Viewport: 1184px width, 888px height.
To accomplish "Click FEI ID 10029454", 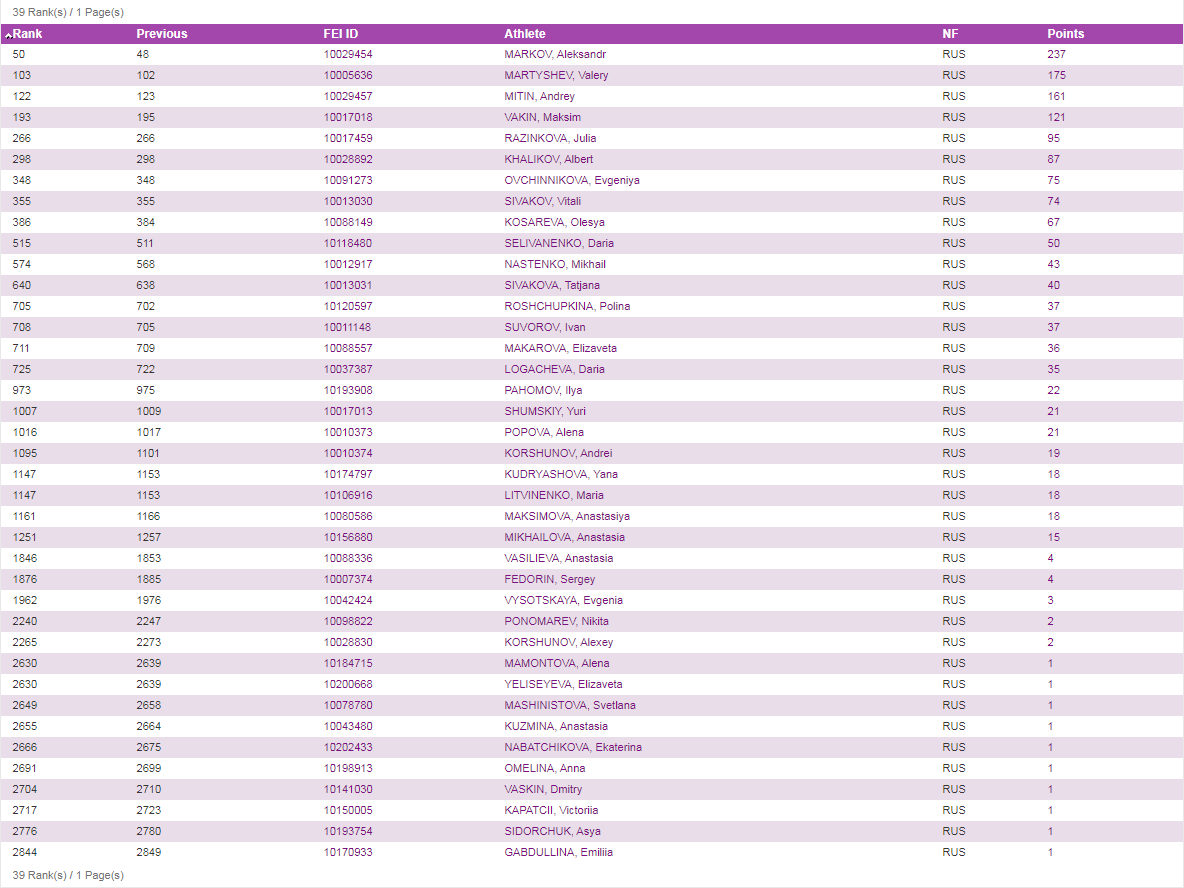I will pyautogui.click(x=348, y=54).
